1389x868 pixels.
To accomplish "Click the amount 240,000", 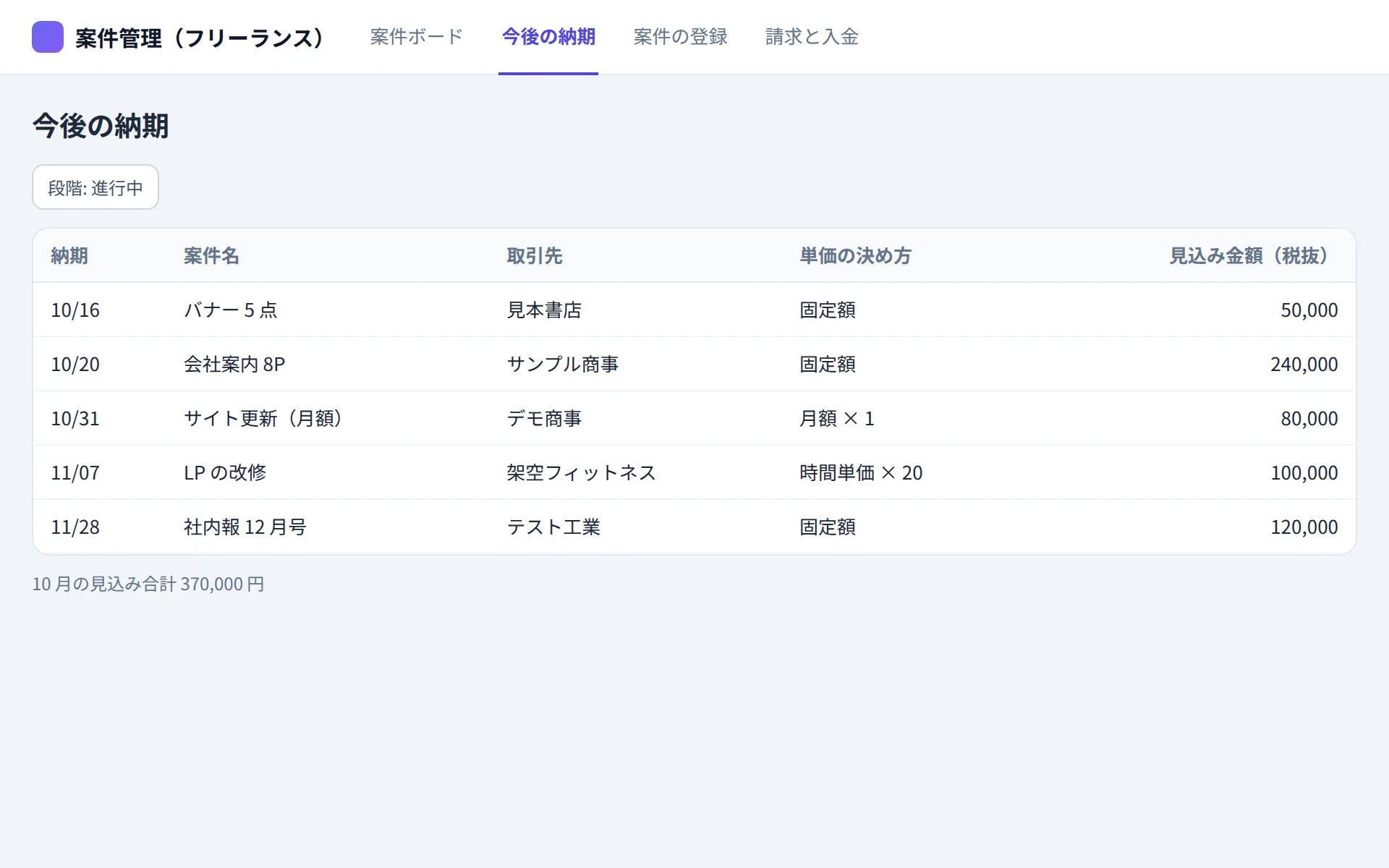I will click(x=1304, y=364).
